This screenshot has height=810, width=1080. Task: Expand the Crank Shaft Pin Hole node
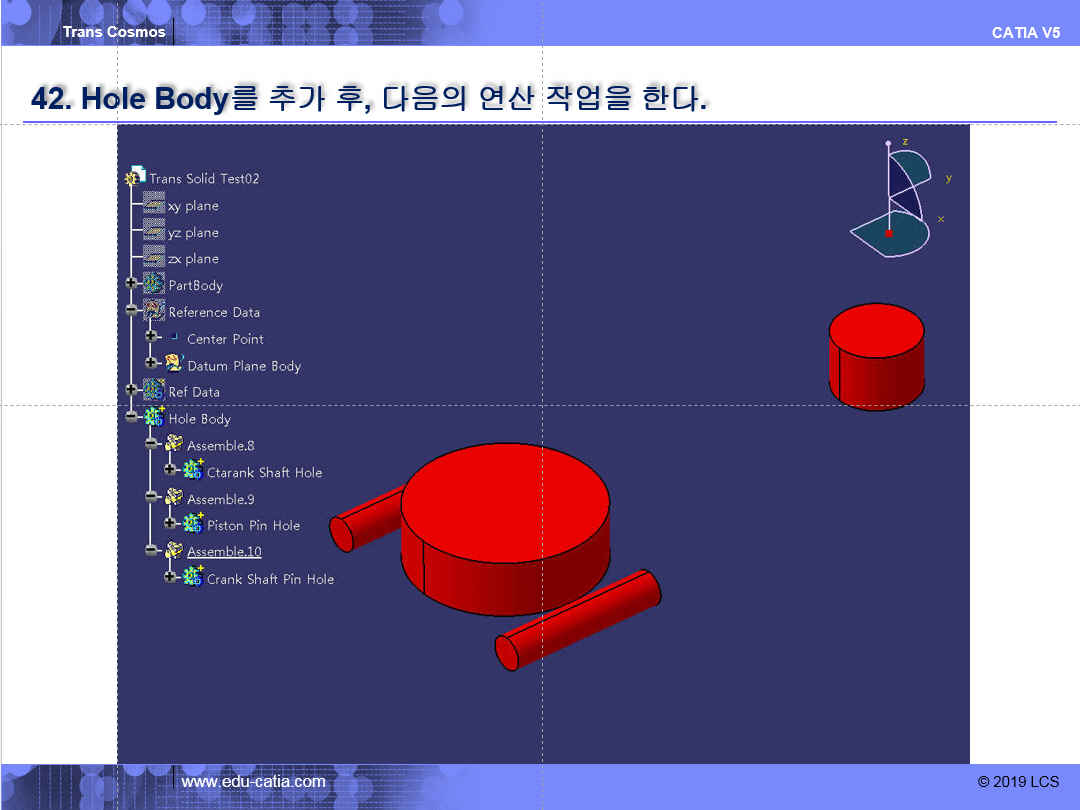click(170, 578)
